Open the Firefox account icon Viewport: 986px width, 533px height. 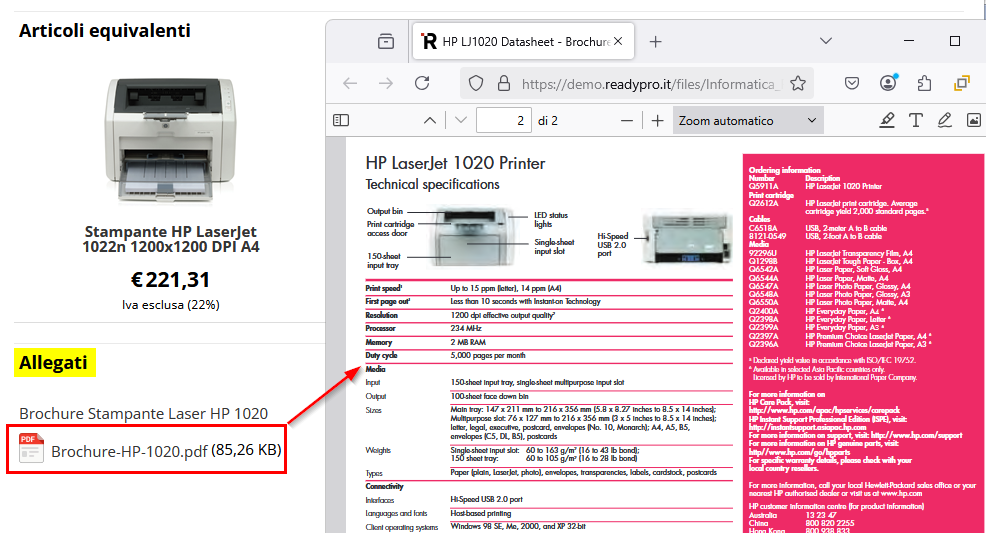[888, 83]
